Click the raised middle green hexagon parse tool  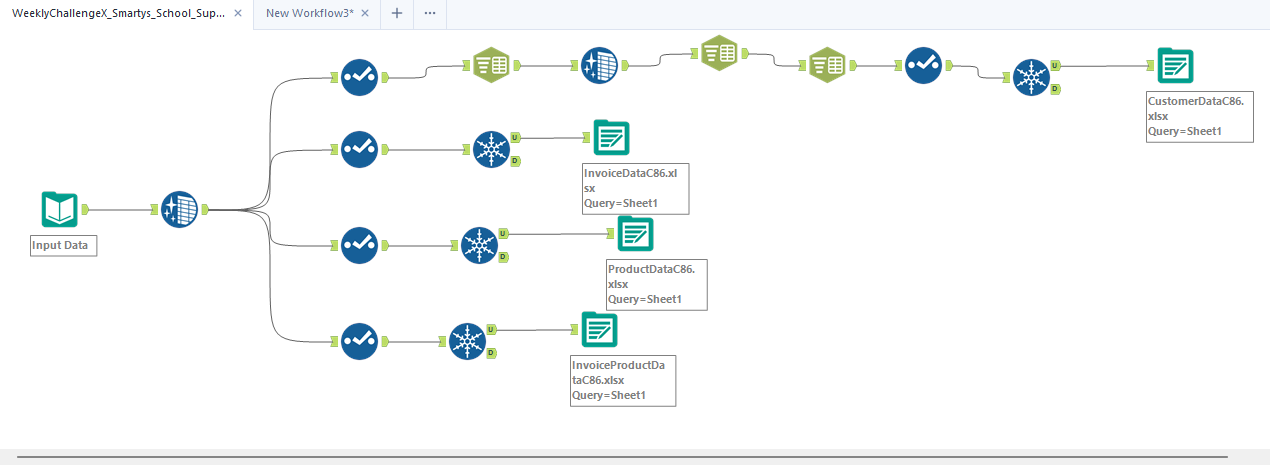point(718,53)
